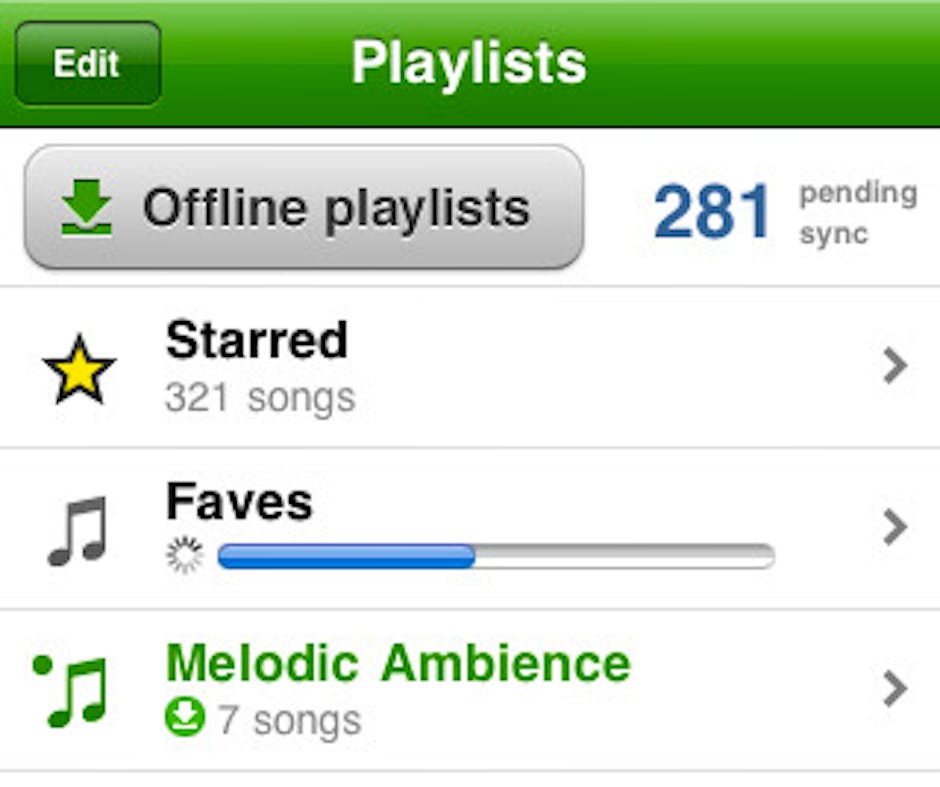
Task: Click the loading spinner under Faves
Action: (x=184, y=556)
